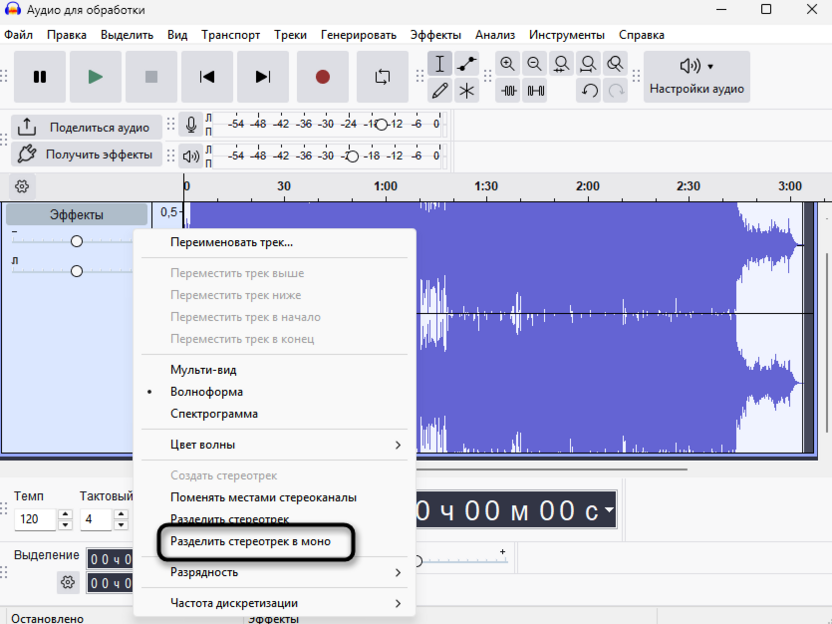Decrease tempo with down stepper arrow
The width and height of the screenshot is (832, 624).
(x=65, y=524)
